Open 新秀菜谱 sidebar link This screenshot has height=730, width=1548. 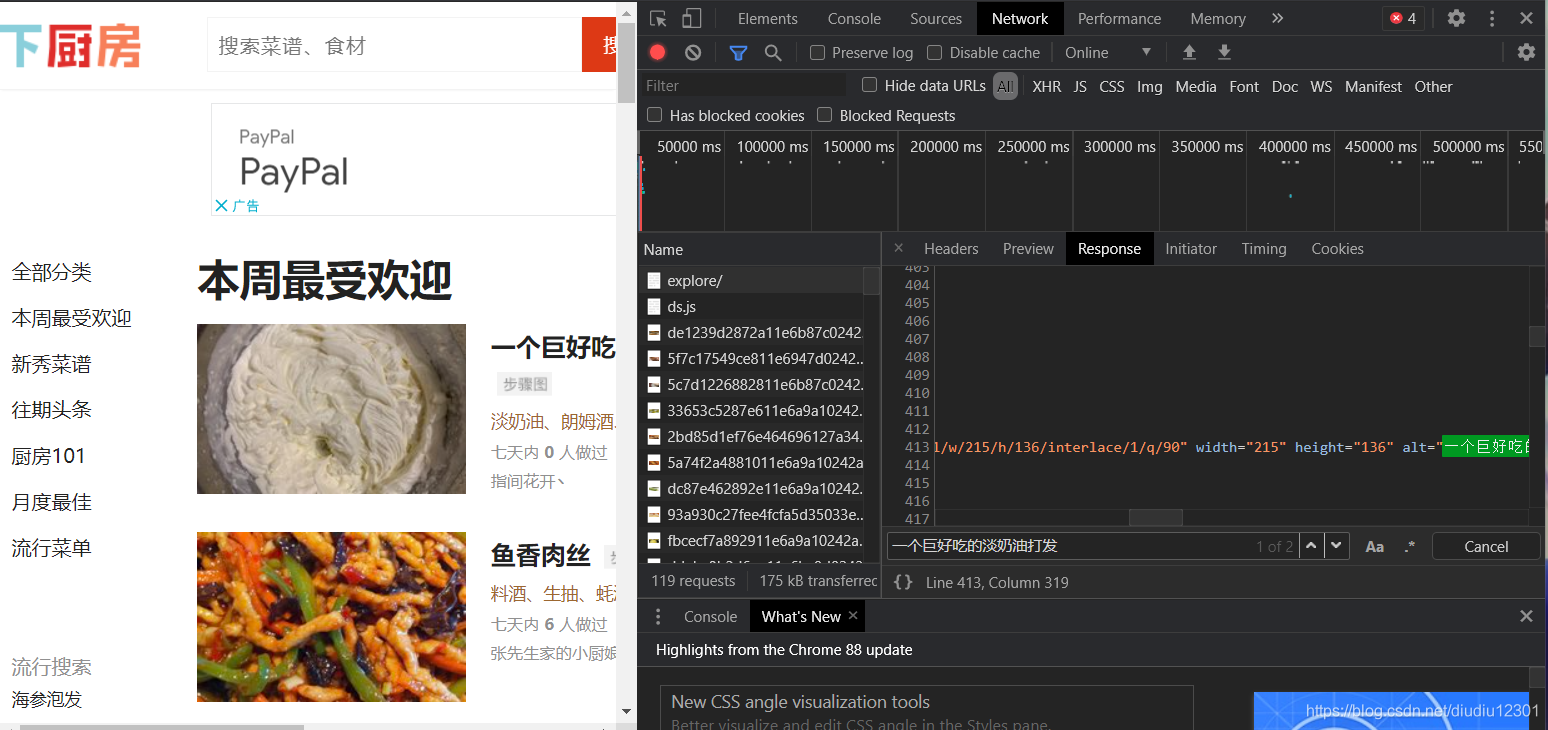coord(51,364)
